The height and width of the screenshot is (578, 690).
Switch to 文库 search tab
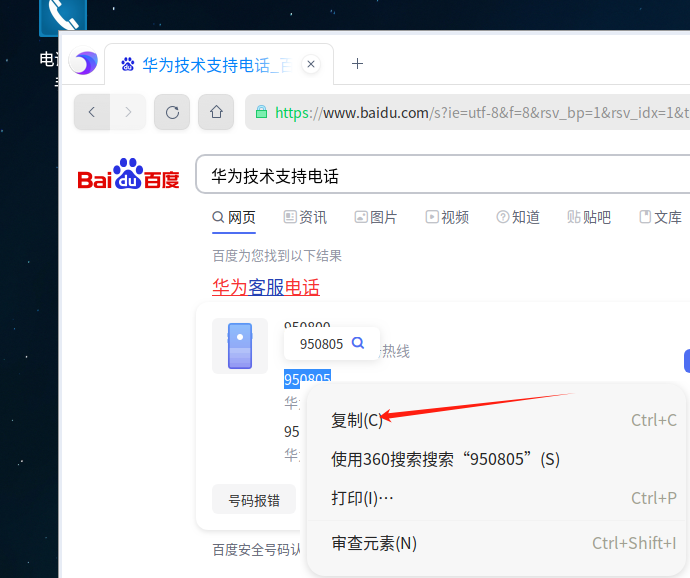[x=660, y=217]
